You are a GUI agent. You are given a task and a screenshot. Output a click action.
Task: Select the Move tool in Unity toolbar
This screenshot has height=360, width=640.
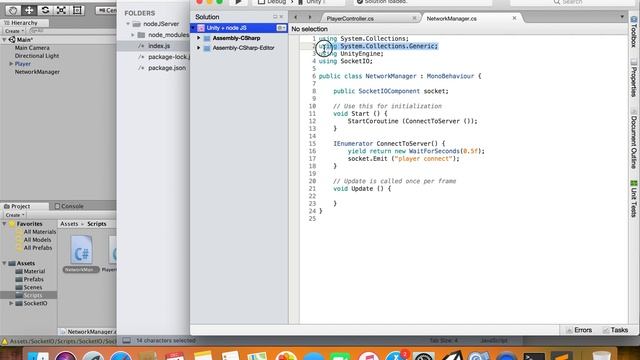29,10
